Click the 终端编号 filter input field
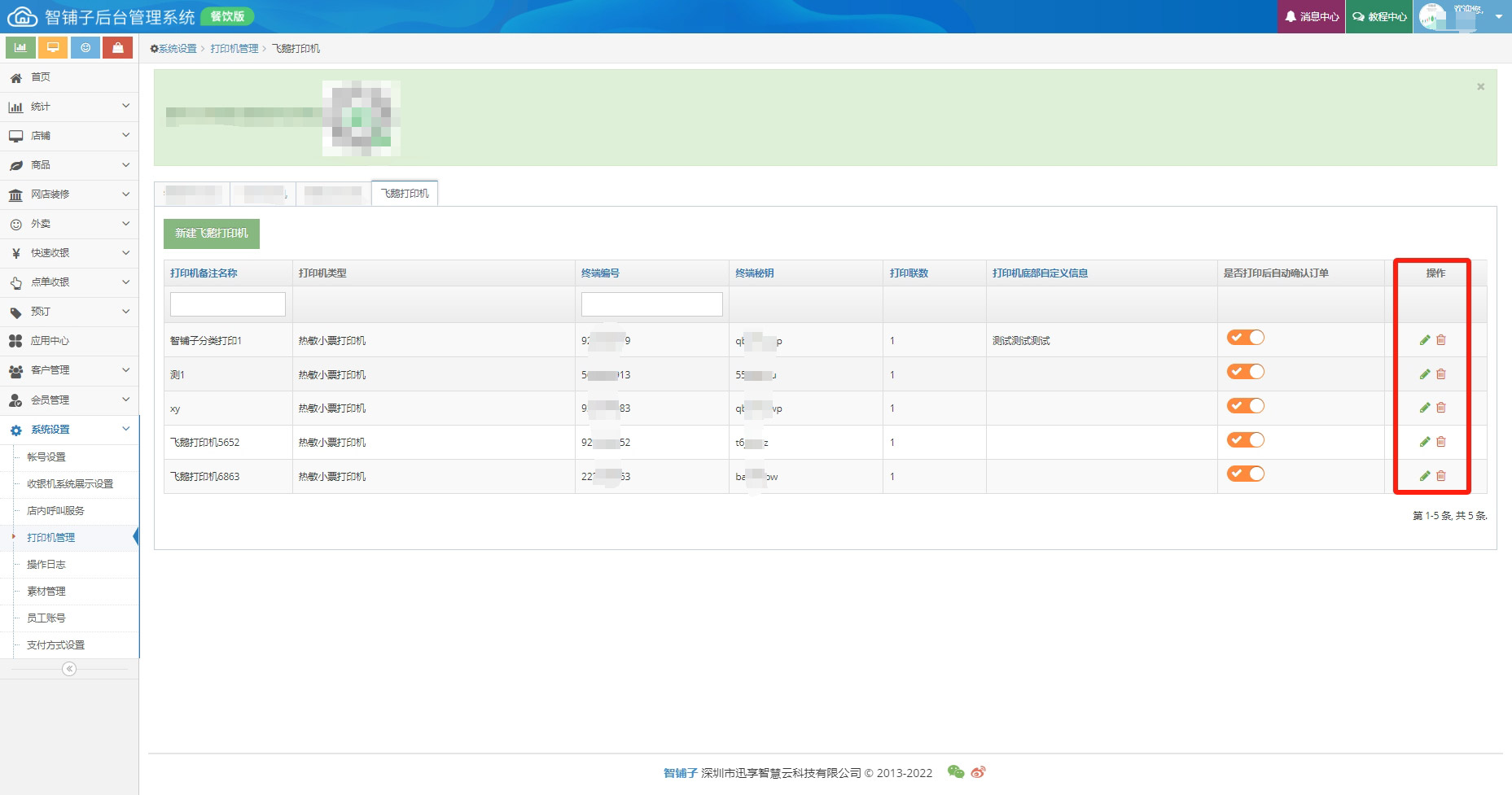This screenshot has width=1512, height=795. pyautogui.click(x=651, y=304)
